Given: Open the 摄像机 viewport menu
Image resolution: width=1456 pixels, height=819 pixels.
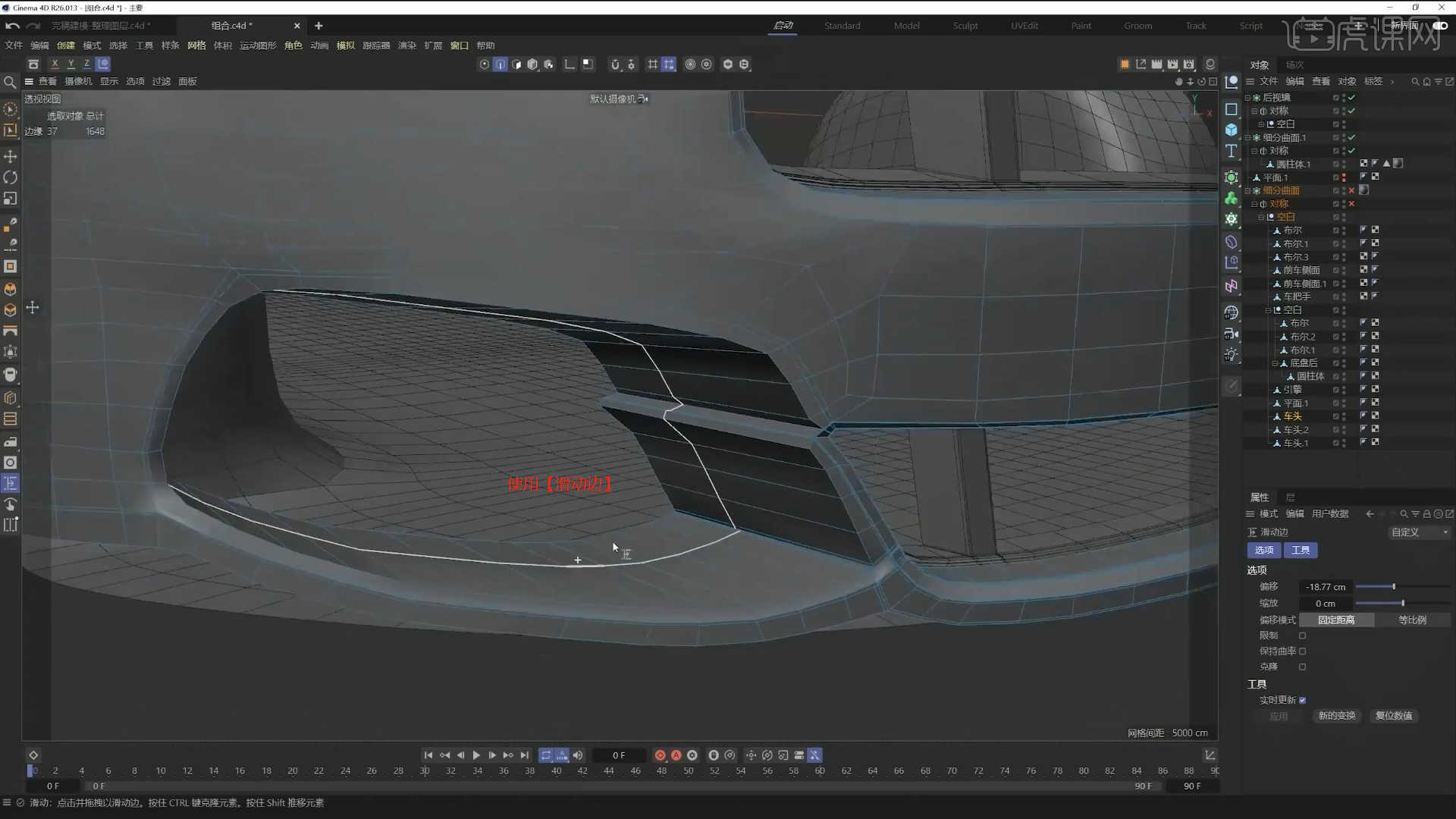Looking at the screenshot, I should tap(78, 81).
